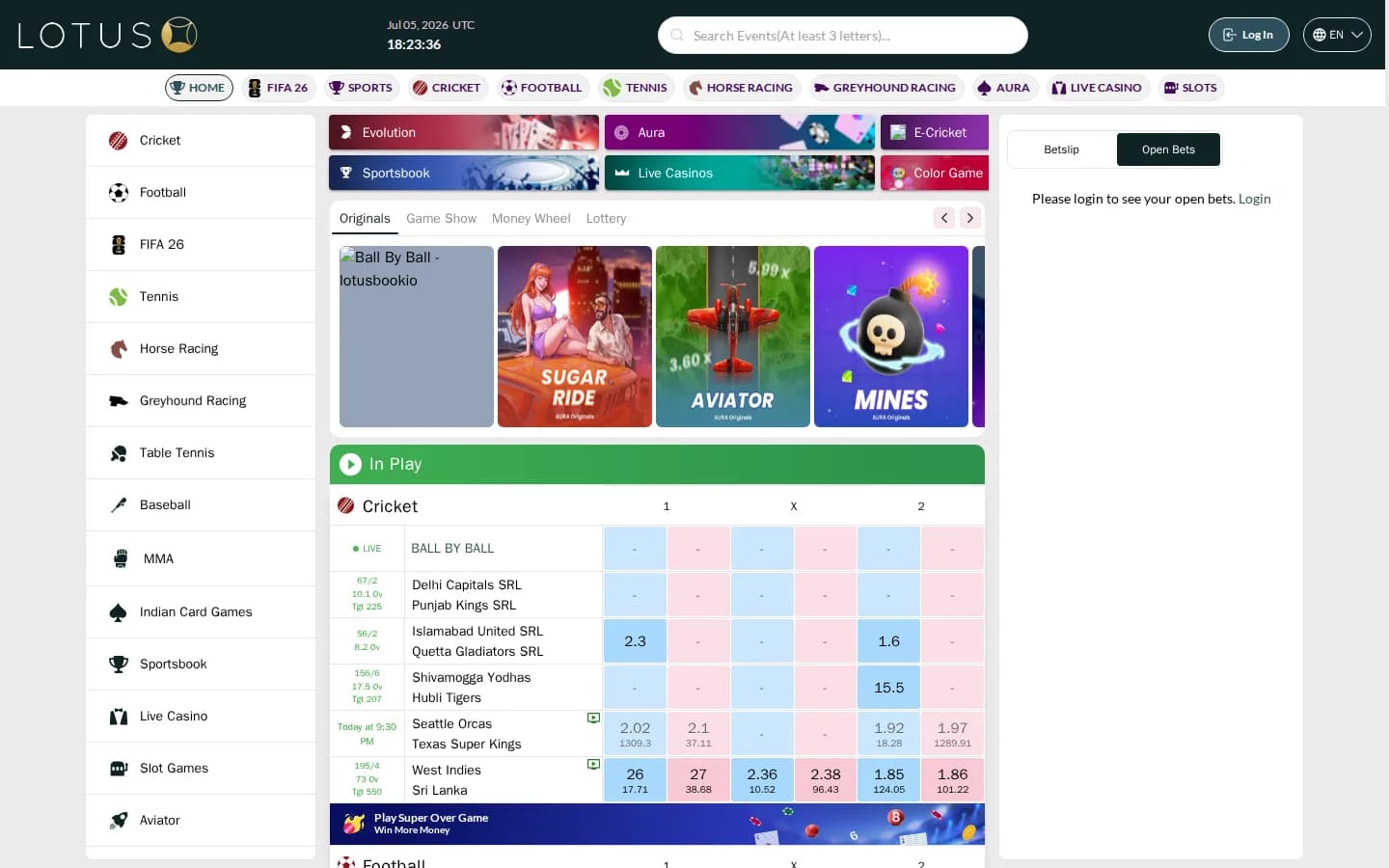Select the Open Bets tab
1389x868 pixels.
pos(1168,149)
